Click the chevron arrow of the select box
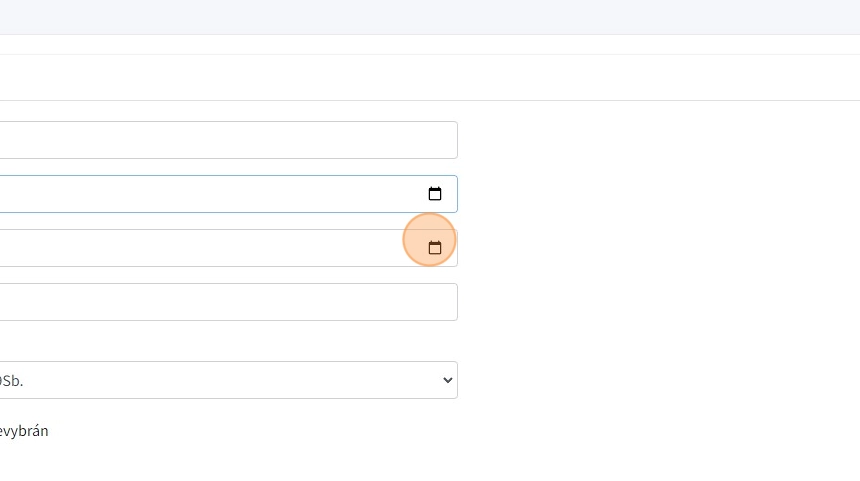 click(447, 380)
